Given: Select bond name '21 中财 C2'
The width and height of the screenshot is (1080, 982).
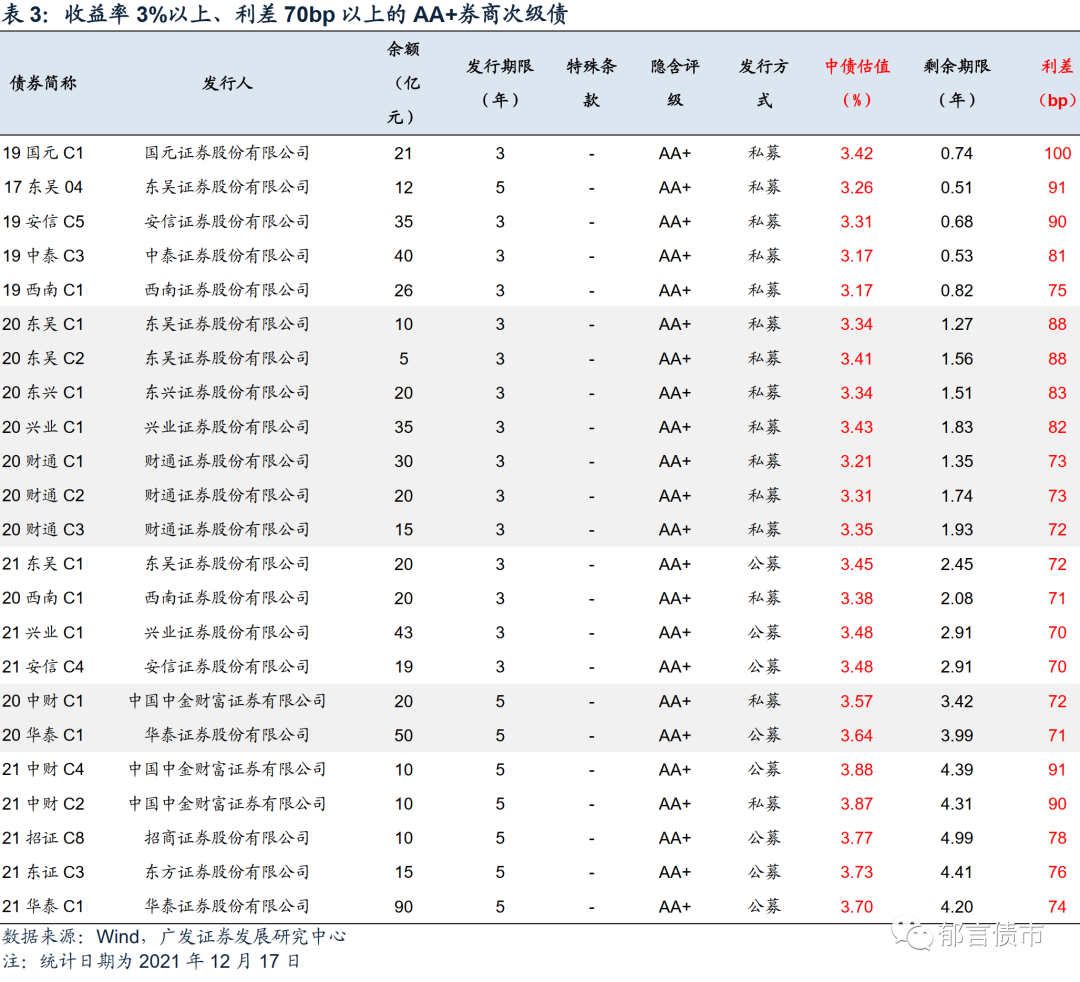Looking at the screenshot, I should pos(43,804).
